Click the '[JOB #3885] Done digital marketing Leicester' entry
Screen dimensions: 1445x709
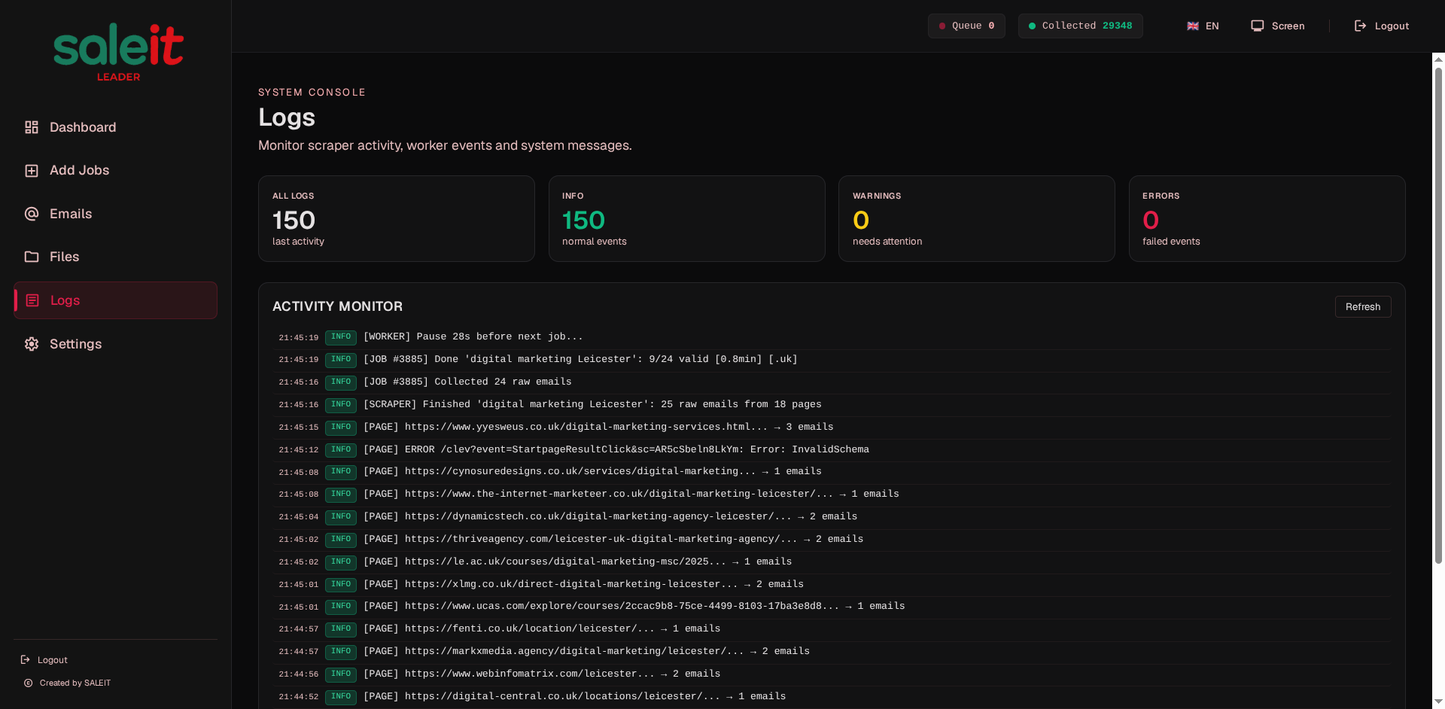[x=832, y=360]
